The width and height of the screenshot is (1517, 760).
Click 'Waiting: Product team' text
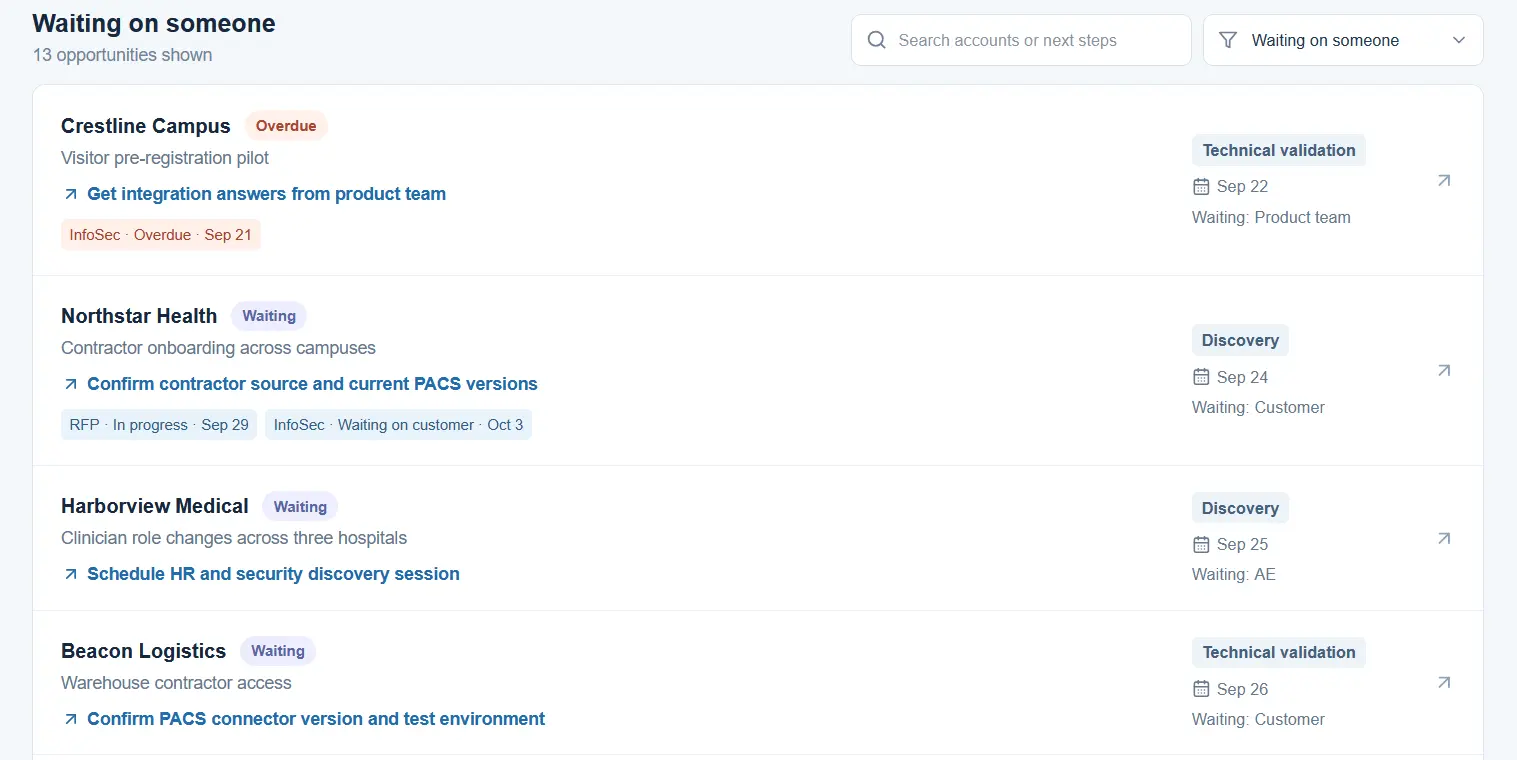1271,217
